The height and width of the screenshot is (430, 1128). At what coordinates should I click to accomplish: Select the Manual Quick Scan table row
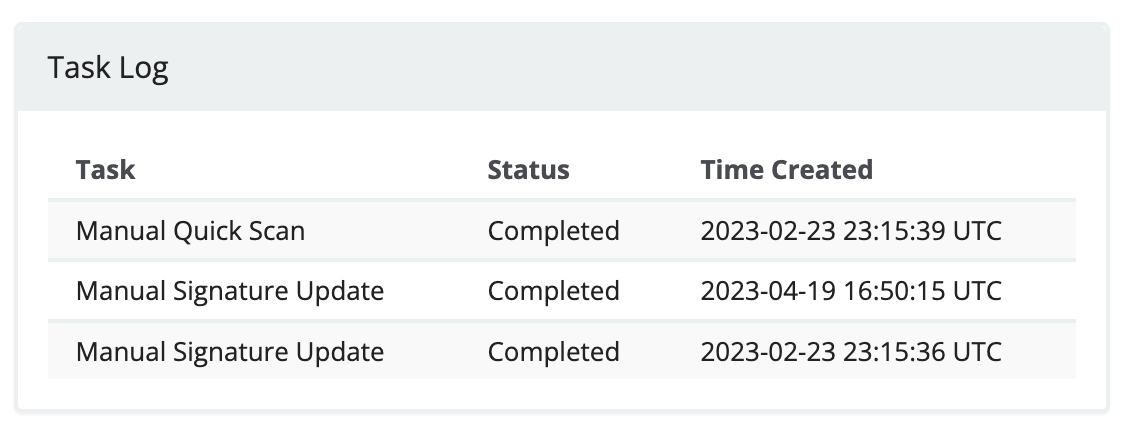click(x=562, y=231)
